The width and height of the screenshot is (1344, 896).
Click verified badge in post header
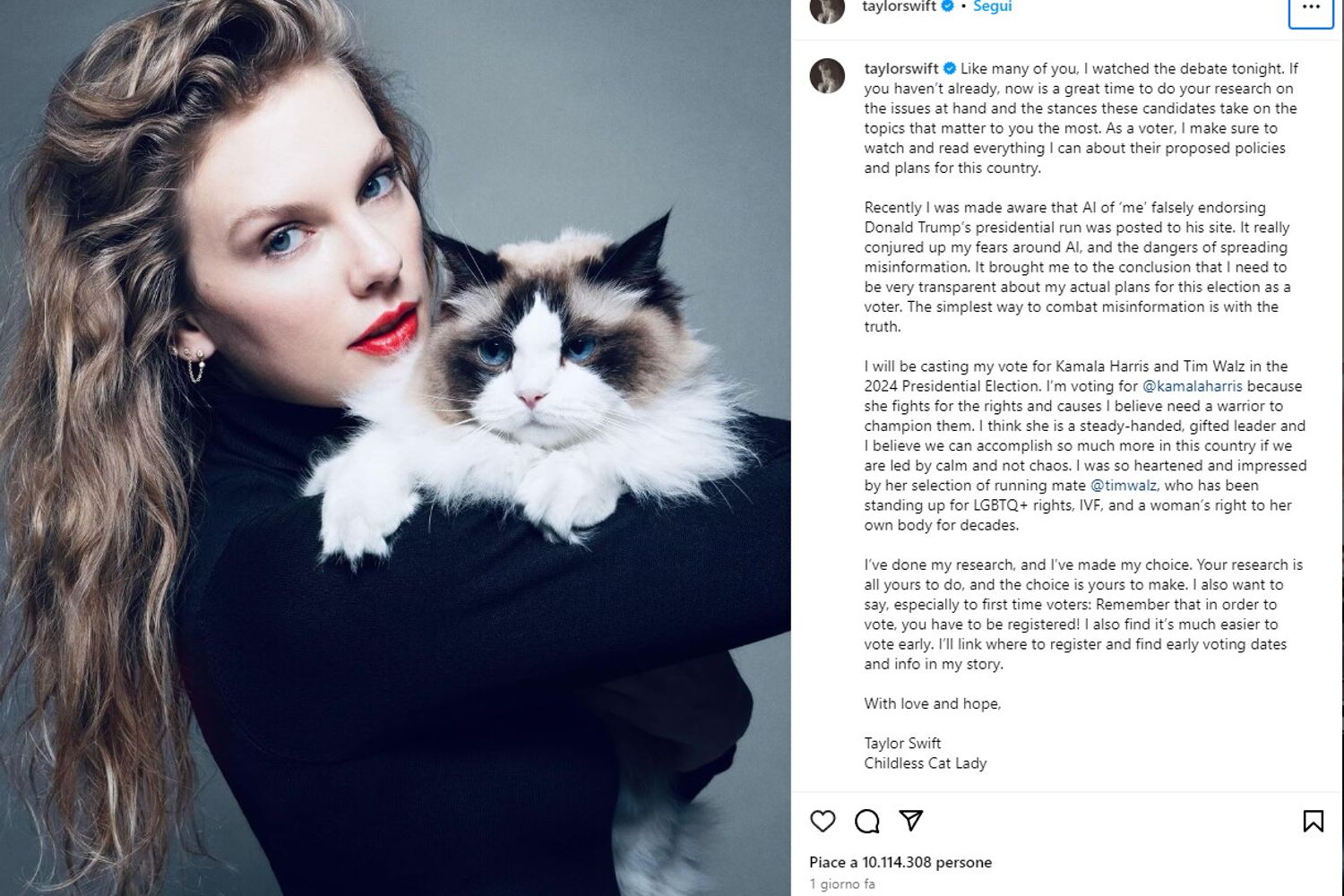[947, 6]
